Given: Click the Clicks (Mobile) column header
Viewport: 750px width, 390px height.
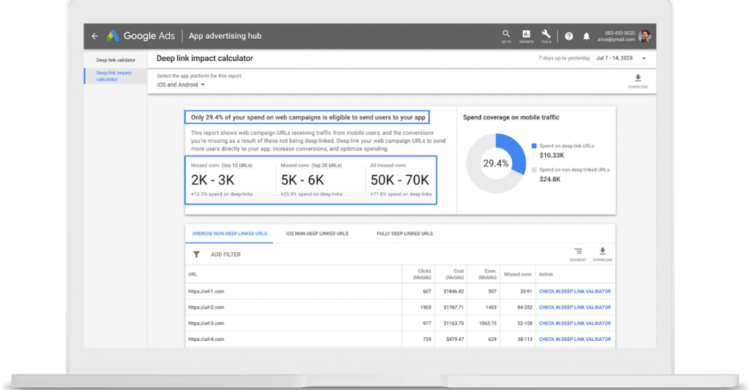Looking at the screenshot, I should tap(421, 274).
